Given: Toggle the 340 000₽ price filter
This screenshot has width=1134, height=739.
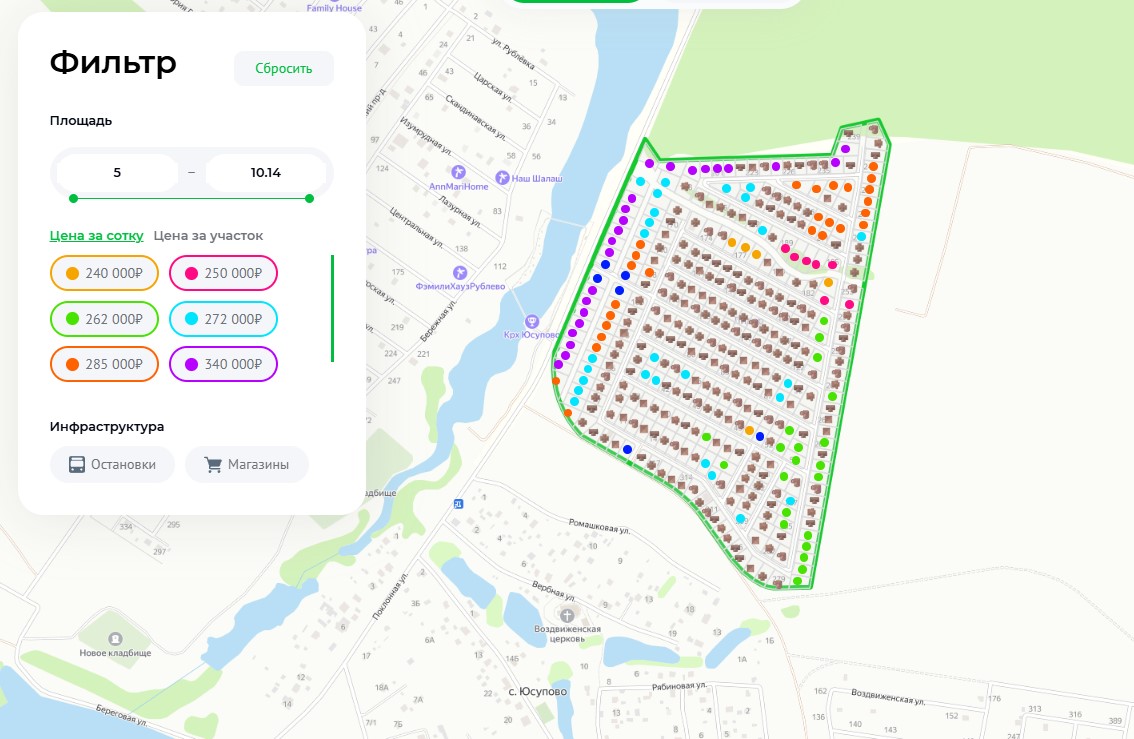Looking at the screenshot, I should point(223,364).
